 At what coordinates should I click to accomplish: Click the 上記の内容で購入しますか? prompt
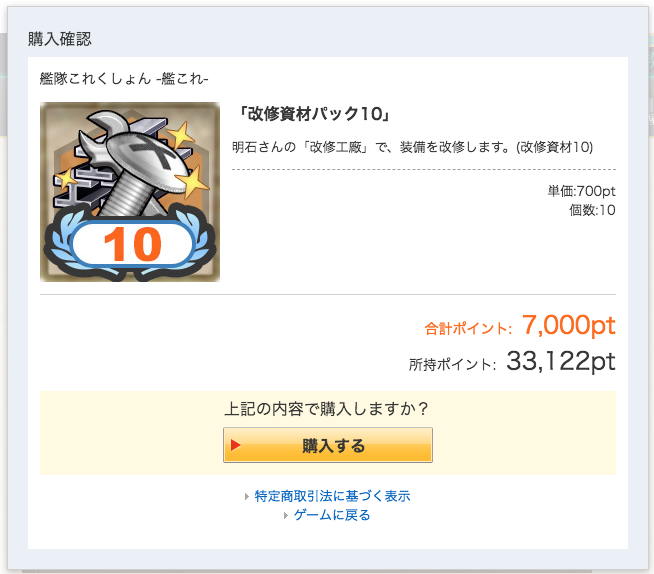coord(326,408)
